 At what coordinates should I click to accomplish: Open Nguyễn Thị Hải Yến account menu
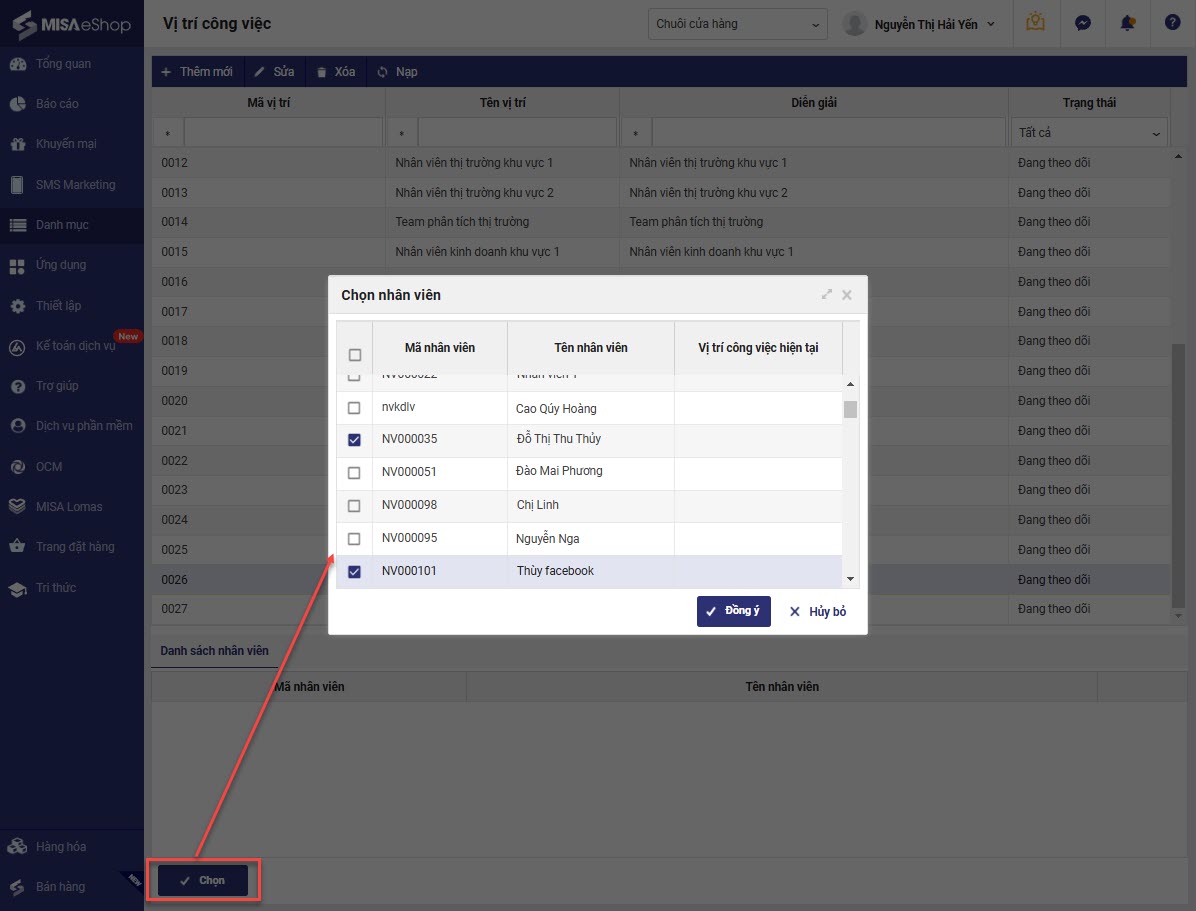935,24
